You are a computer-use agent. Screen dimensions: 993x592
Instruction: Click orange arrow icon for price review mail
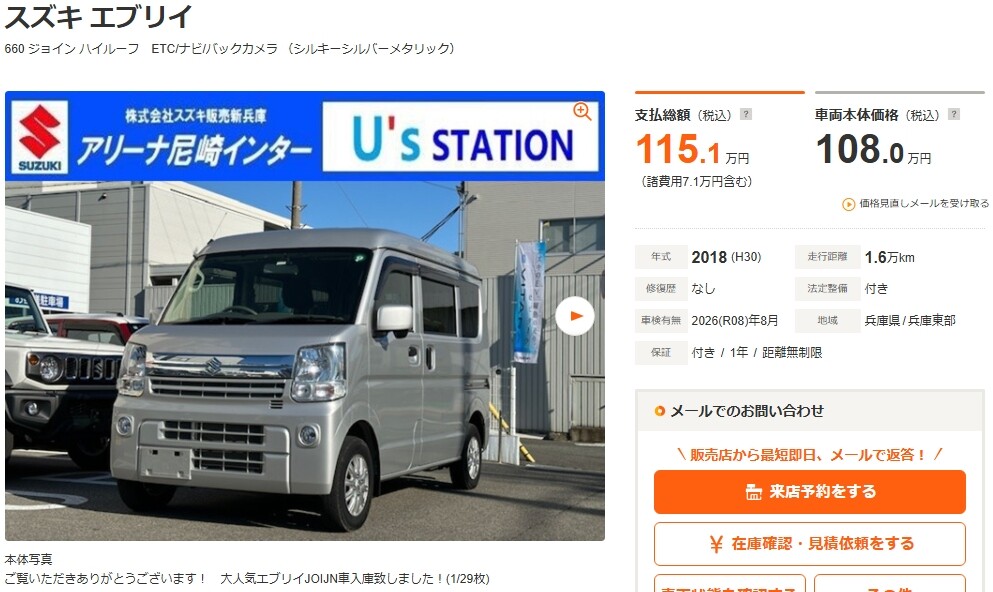848,204
